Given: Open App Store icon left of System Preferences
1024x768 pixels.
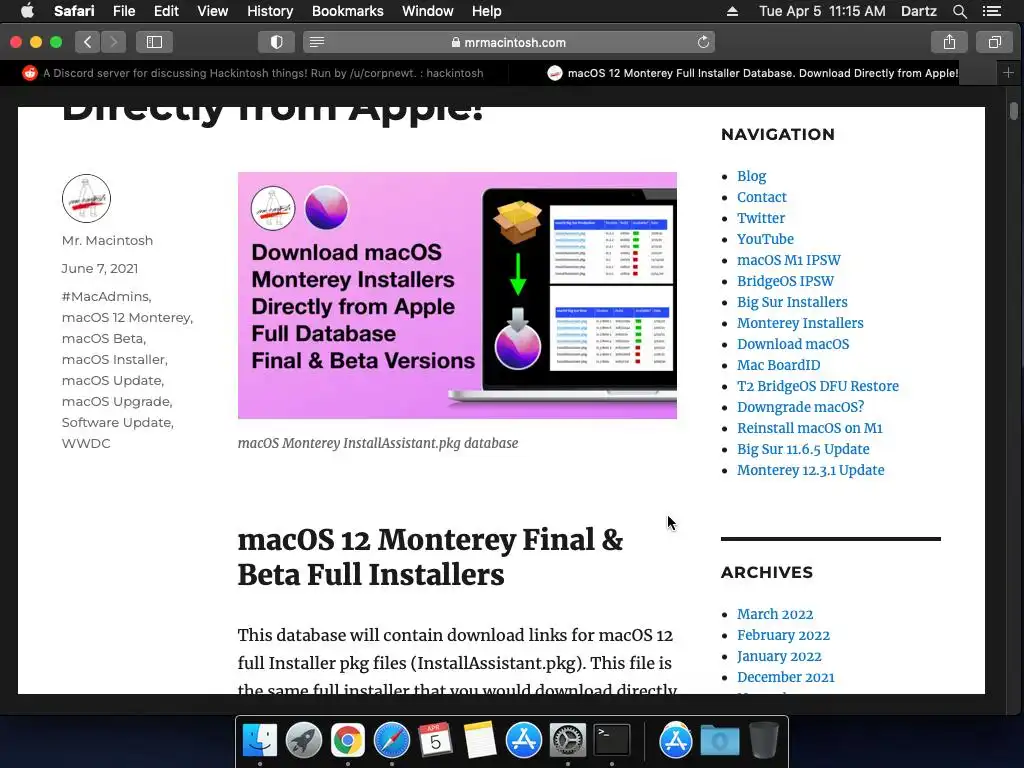Looking at the screenshot, I should click(524, 740).
